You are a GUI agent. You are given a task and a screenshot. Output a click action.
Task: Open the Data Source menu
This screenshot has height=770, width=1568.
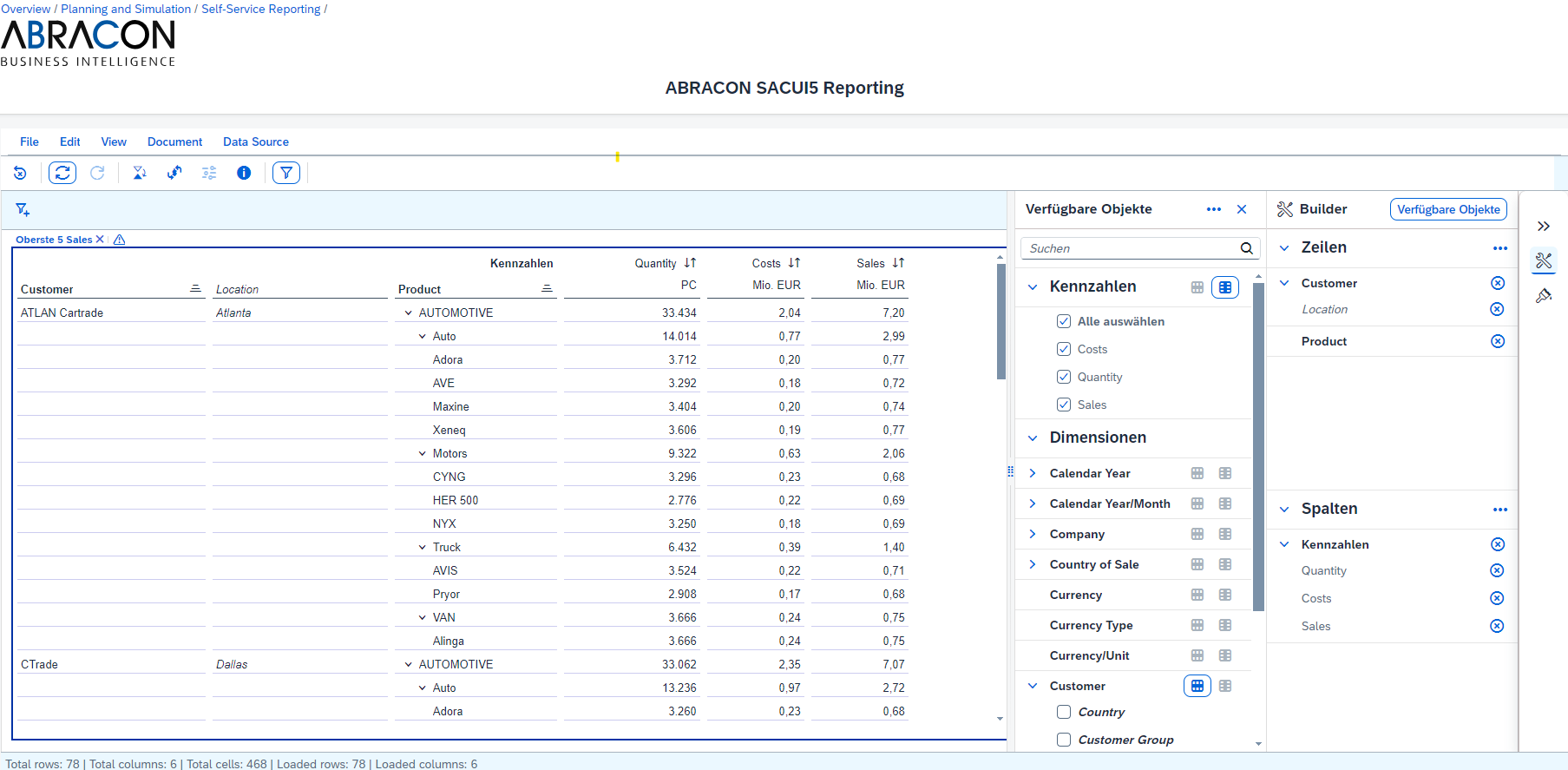click(255, 141)
